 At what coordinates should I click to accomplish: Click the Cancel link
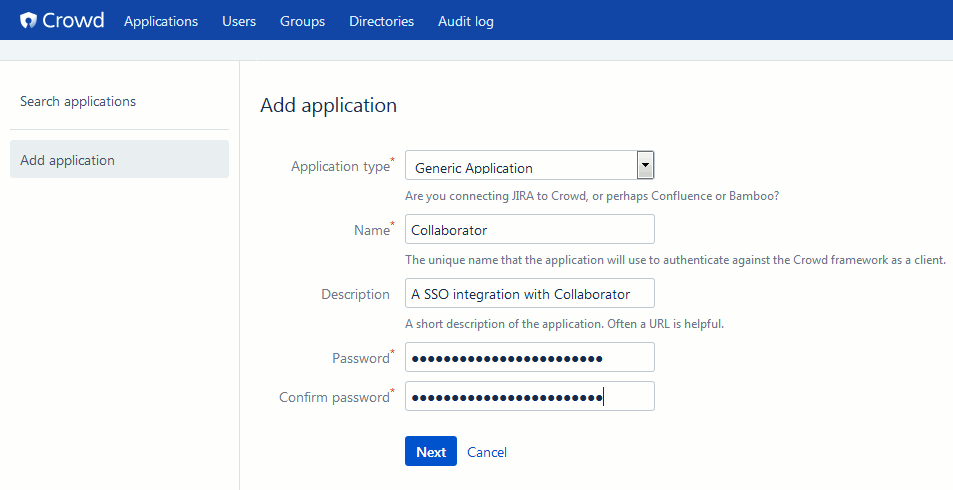pos(487,452)
